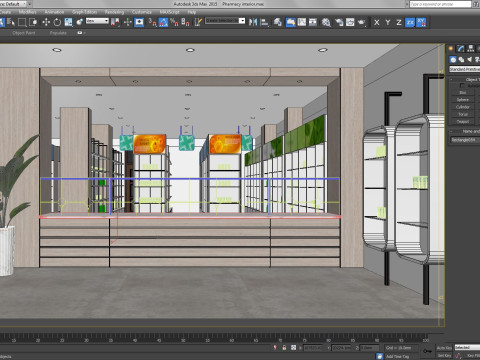Toggle Spinner Snap
This screenshot has height=360, width=480.
tap(186, 22)
